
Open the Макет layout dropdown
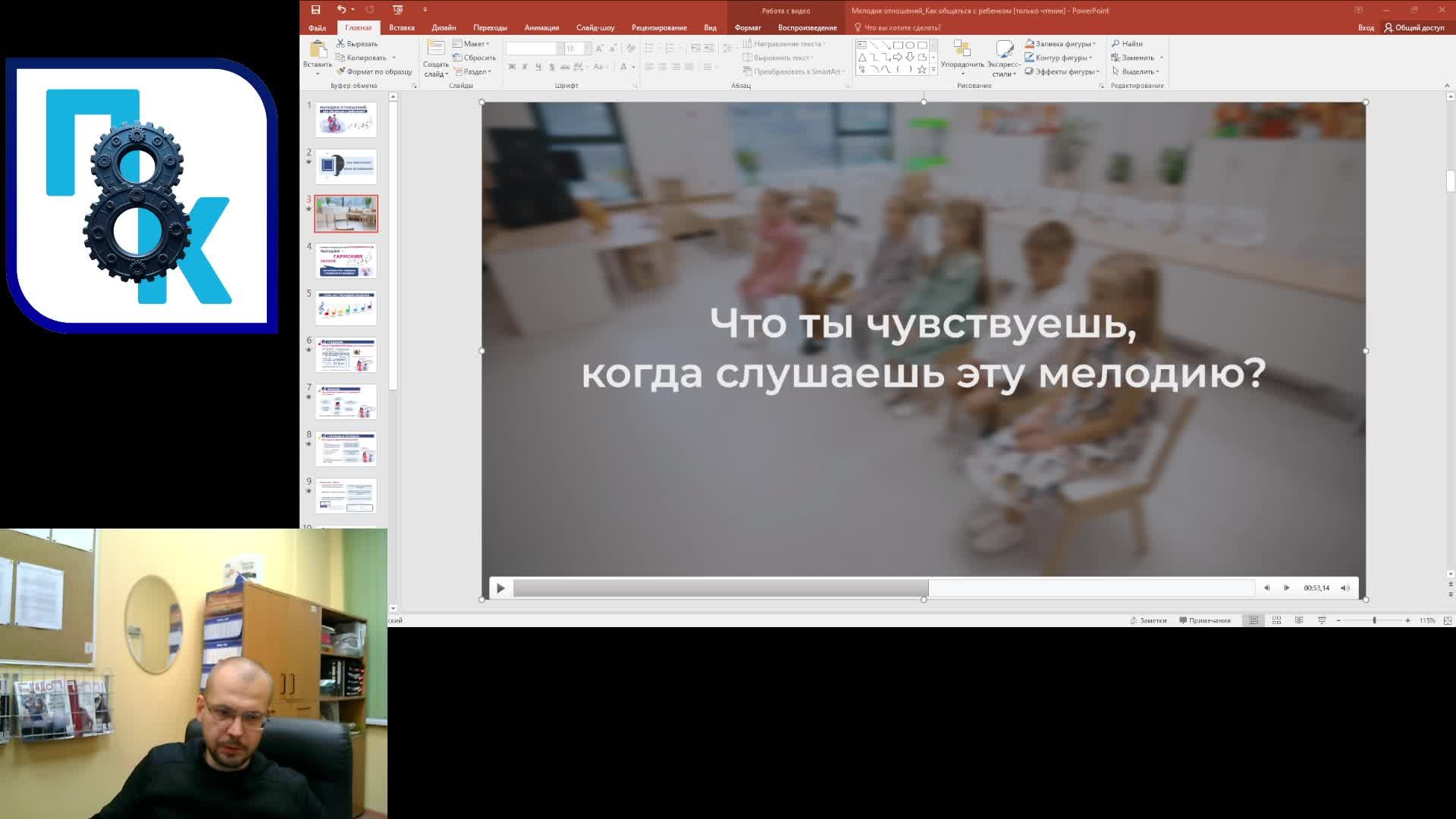pyautogui.click(x=475, y=43)
